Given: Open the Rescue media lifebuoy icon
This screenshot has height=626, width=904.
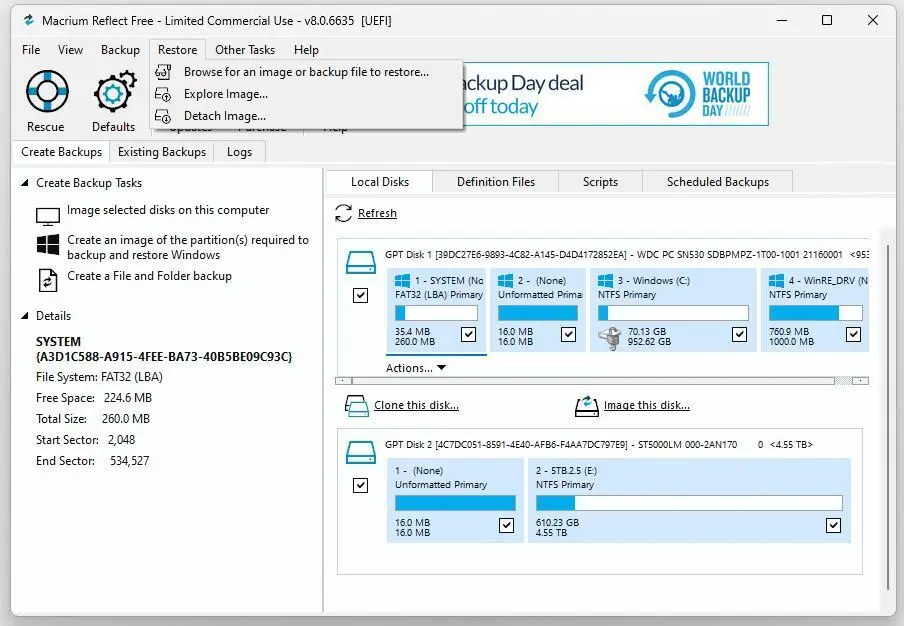Looking at the screenshot, I should pyautogui.click(x=47, y=91).
